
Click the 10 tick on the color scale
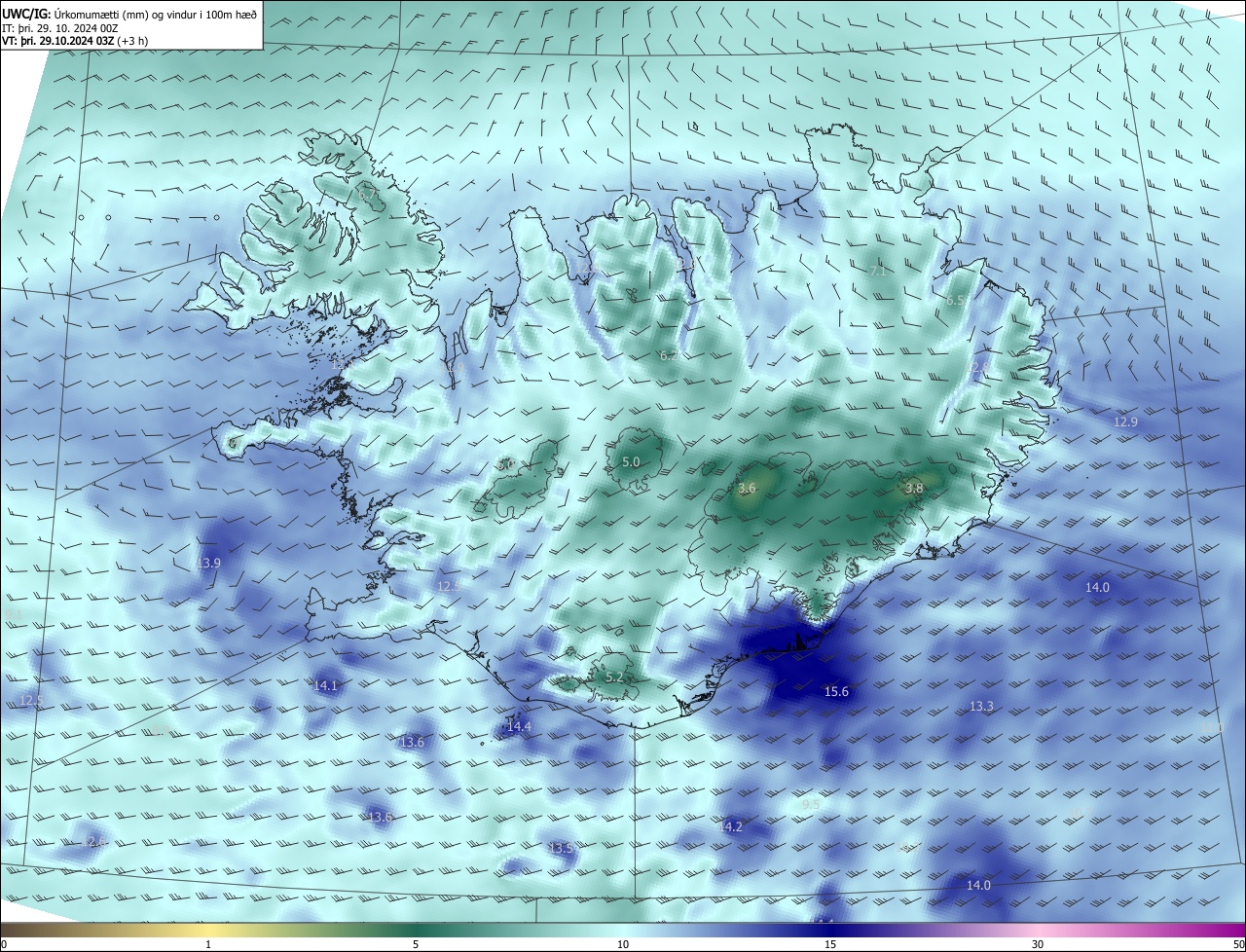tap(623, 944)
